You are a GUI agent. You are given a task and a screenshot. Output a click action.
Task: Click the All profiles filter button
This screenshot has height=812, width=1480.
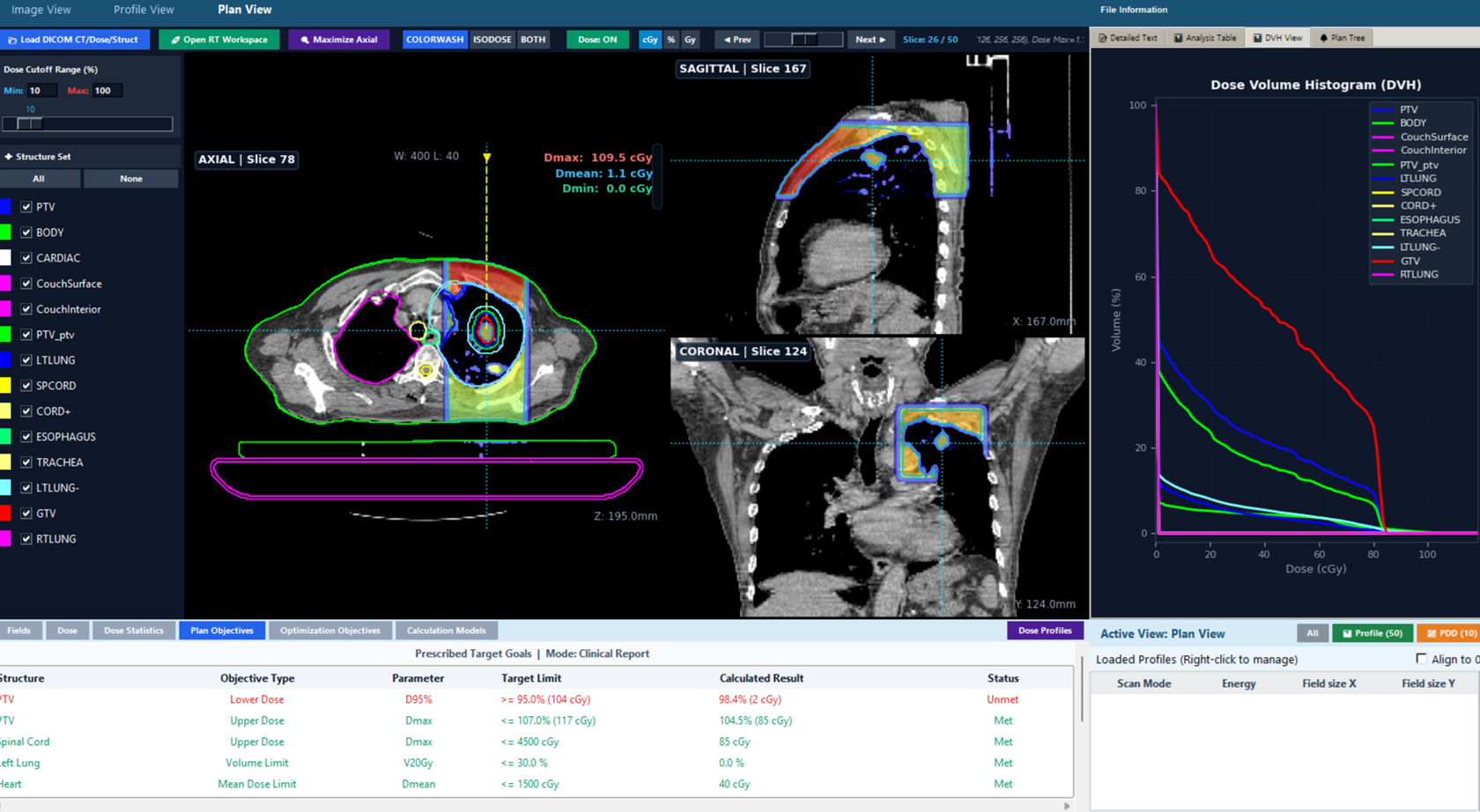click(x=1312, y=633)
